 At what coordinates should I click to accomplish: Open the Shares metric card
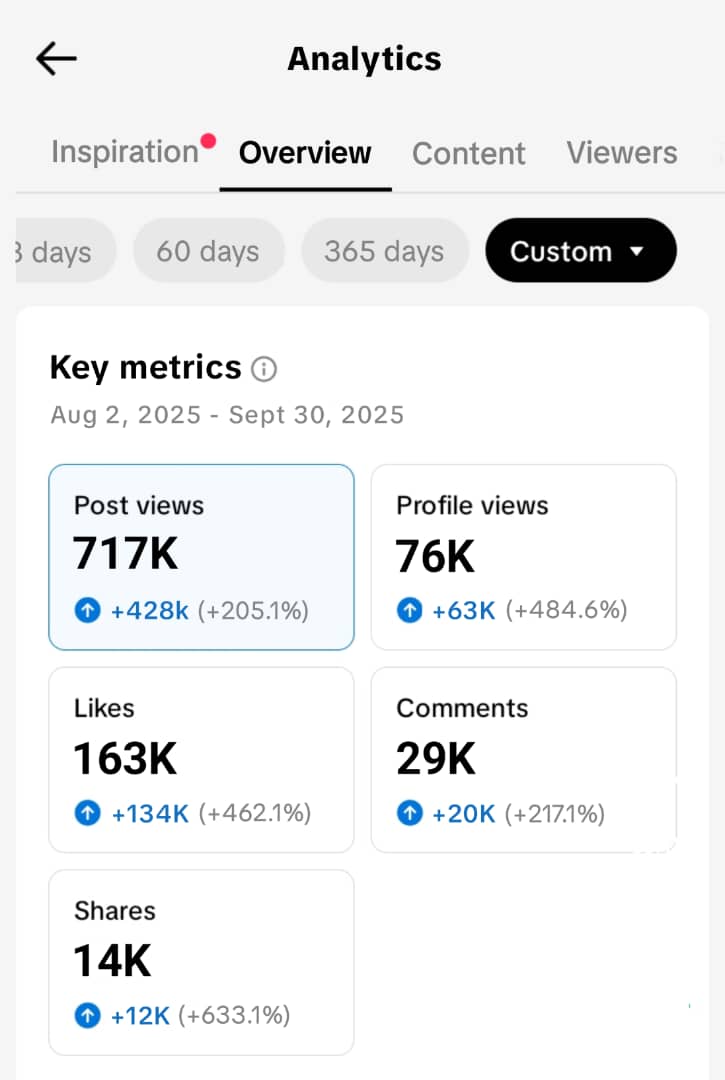pos(201,962)
